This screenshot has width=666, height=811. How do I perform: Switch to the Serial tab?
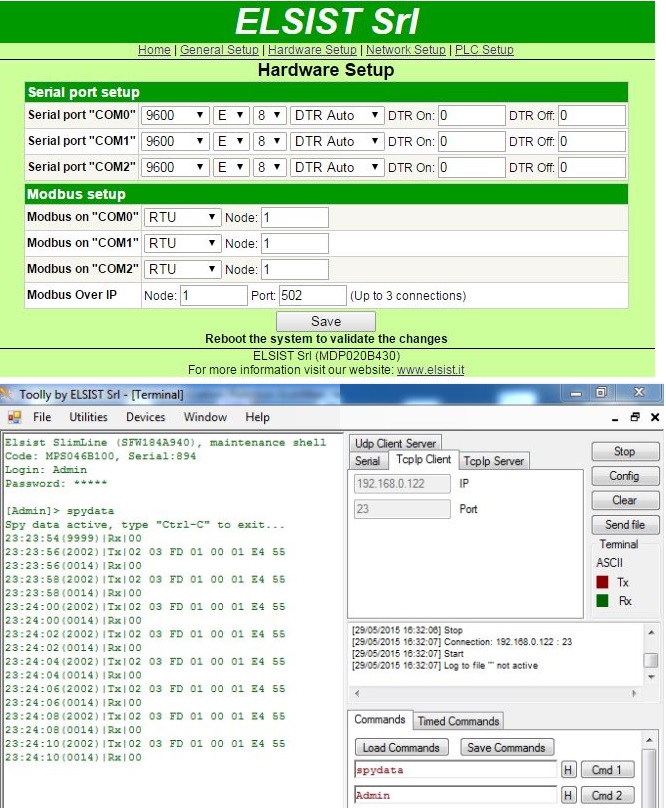(x=368, y=461)
